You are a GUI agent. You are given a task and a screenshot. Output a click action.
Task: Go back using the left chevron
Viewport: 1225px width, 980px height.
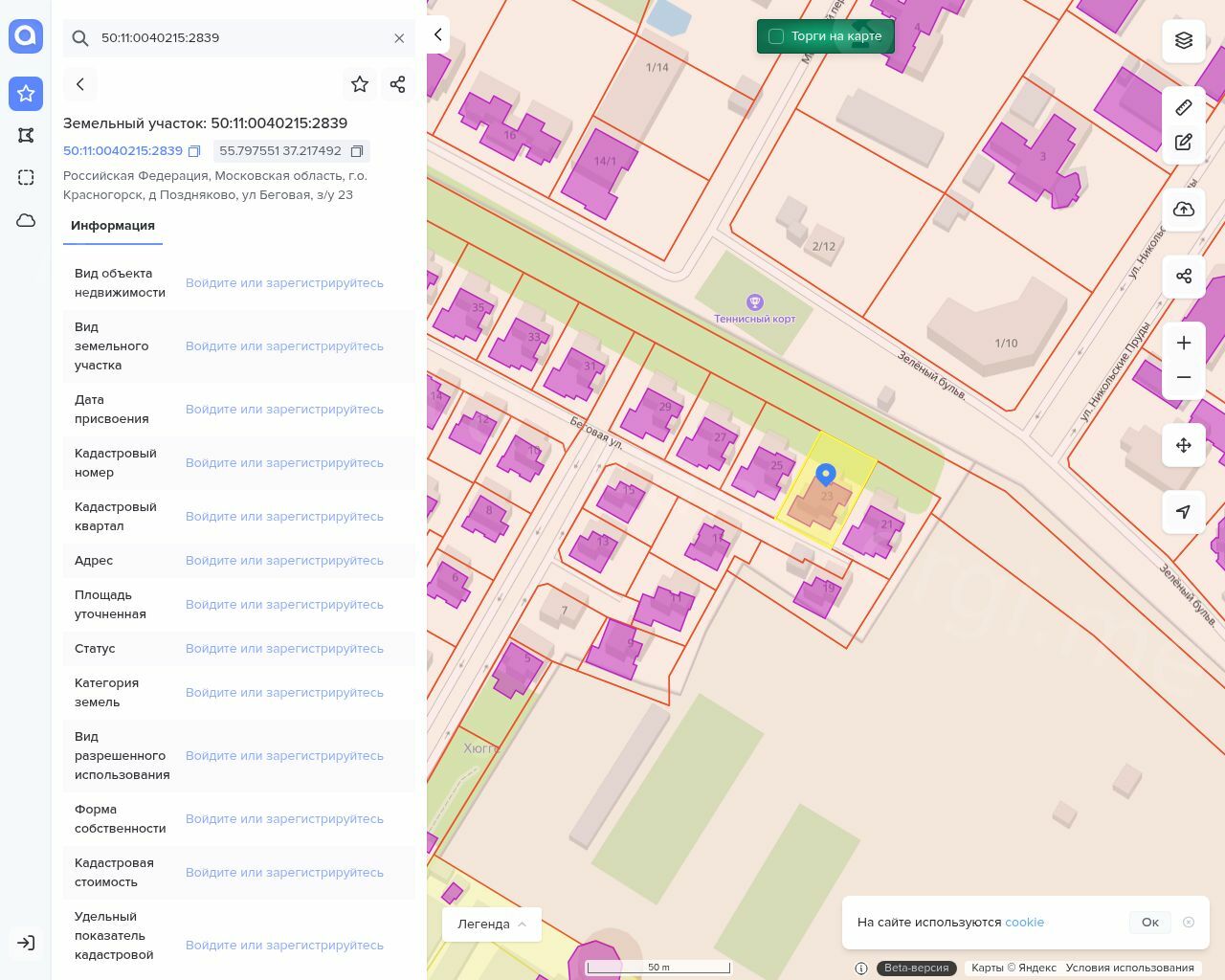coord(80,84)
